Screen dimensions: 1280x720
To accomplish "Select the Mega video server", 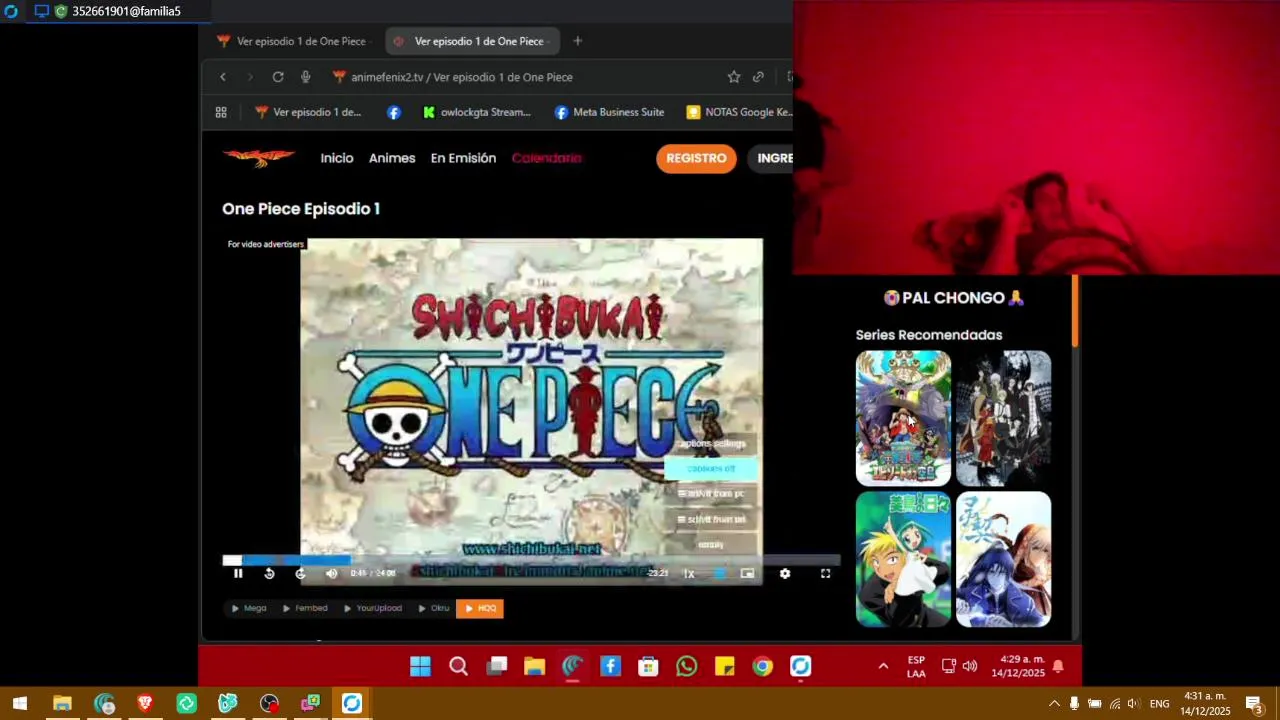I will [x=249, y=608].
